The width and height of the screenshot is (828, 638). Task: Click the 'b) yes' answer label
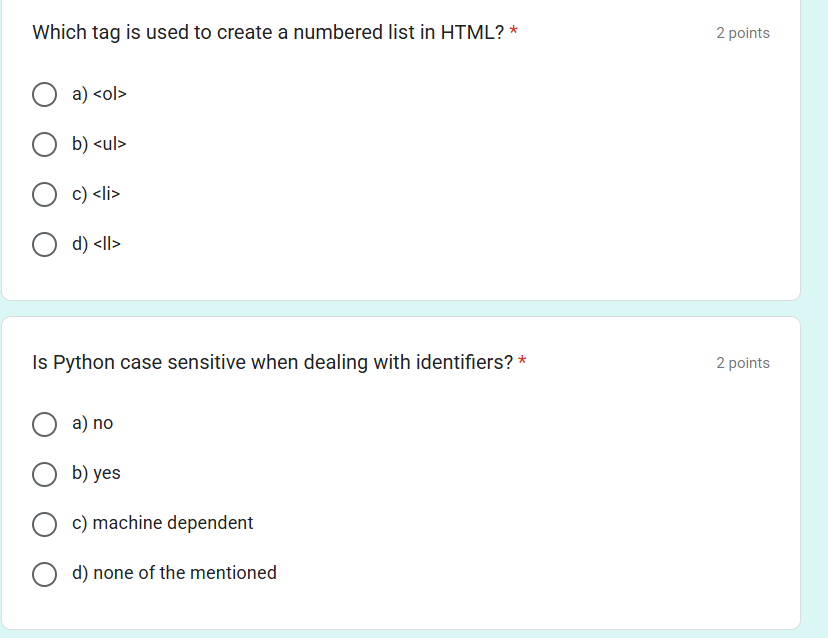96,473
